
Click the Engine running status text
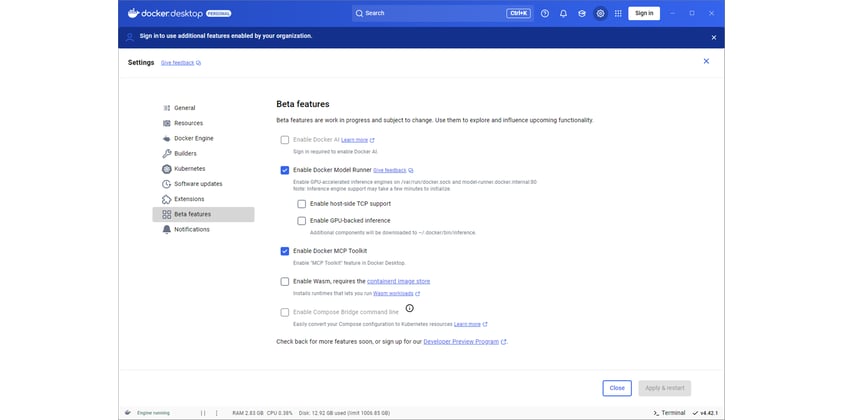153,413
